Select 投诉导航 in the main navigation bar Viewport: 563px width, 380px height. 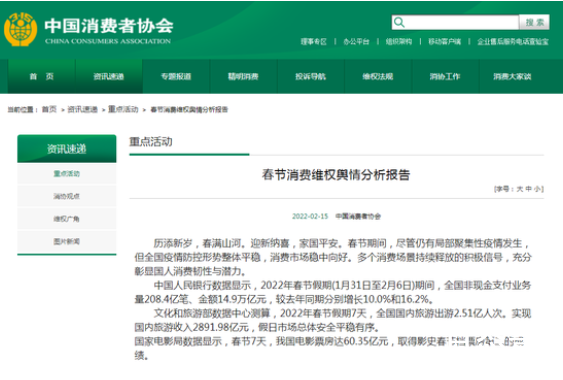click(311, 76)
